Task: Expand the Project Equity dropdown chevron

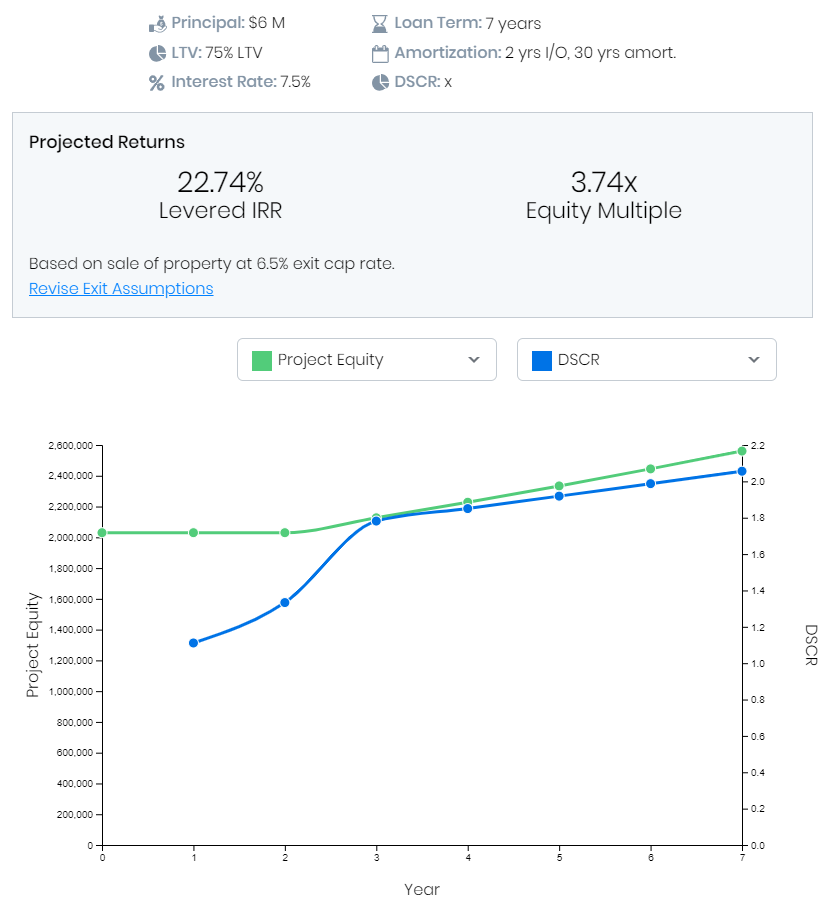Action: tap(474, 360)
